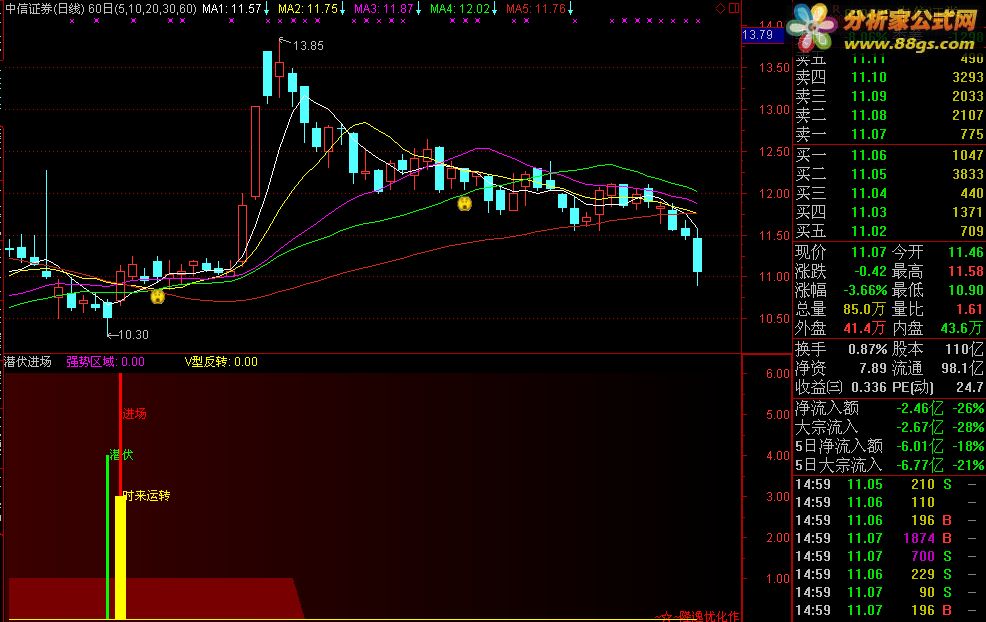Click the 外盘 41.4万 value
The height and width of the screenshot is (622, 986).
tap(865, 328)
